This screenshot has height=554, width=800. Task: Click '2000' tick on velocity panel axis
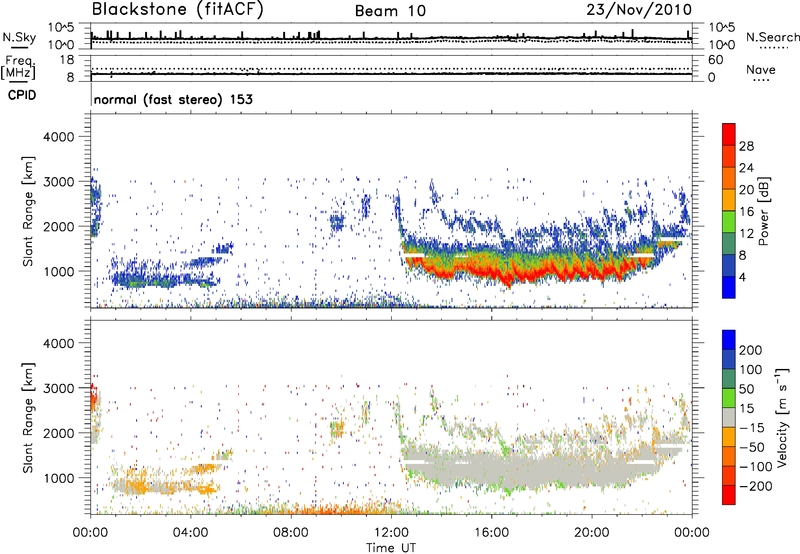click(59, 433)
